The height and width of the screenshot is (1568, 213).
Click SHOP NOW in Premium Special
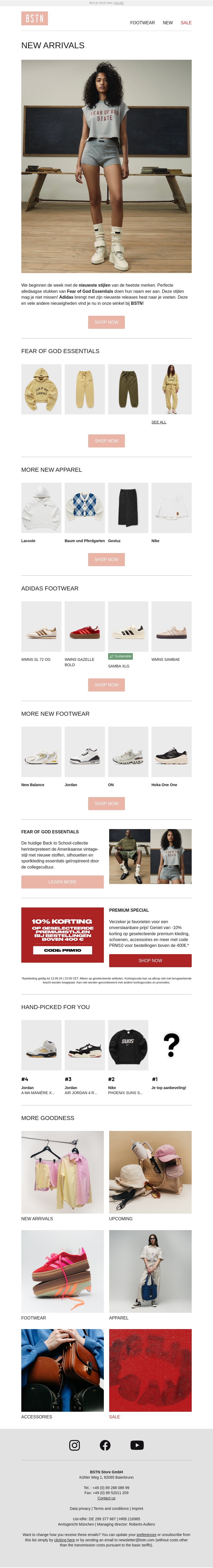150,960
